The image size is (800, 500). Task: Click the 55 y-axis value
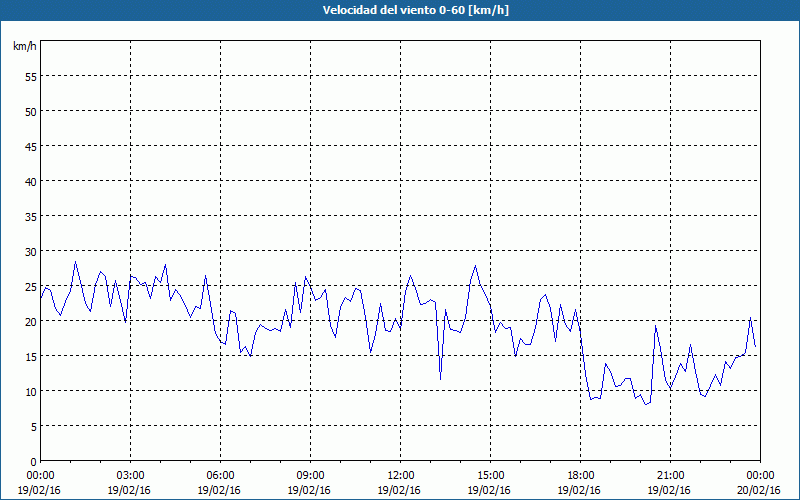point(31,77)
